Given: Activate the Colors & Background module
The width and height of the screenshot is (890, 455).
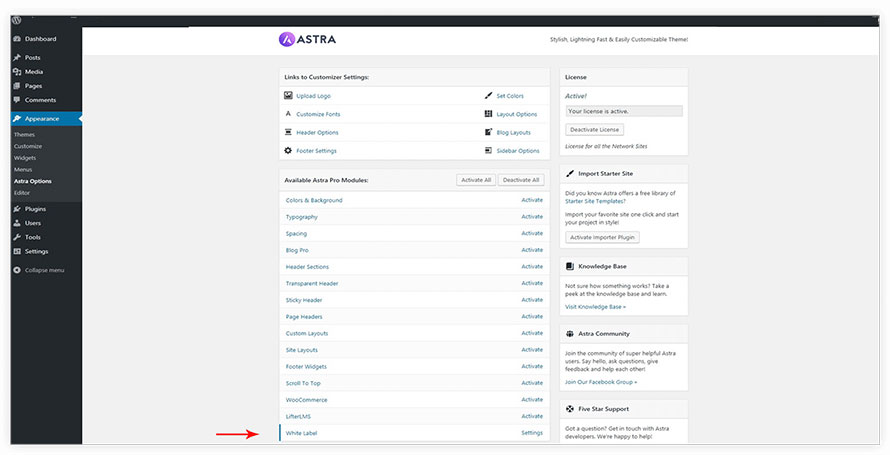Looking at the screenshot, I should click(532, 200).
